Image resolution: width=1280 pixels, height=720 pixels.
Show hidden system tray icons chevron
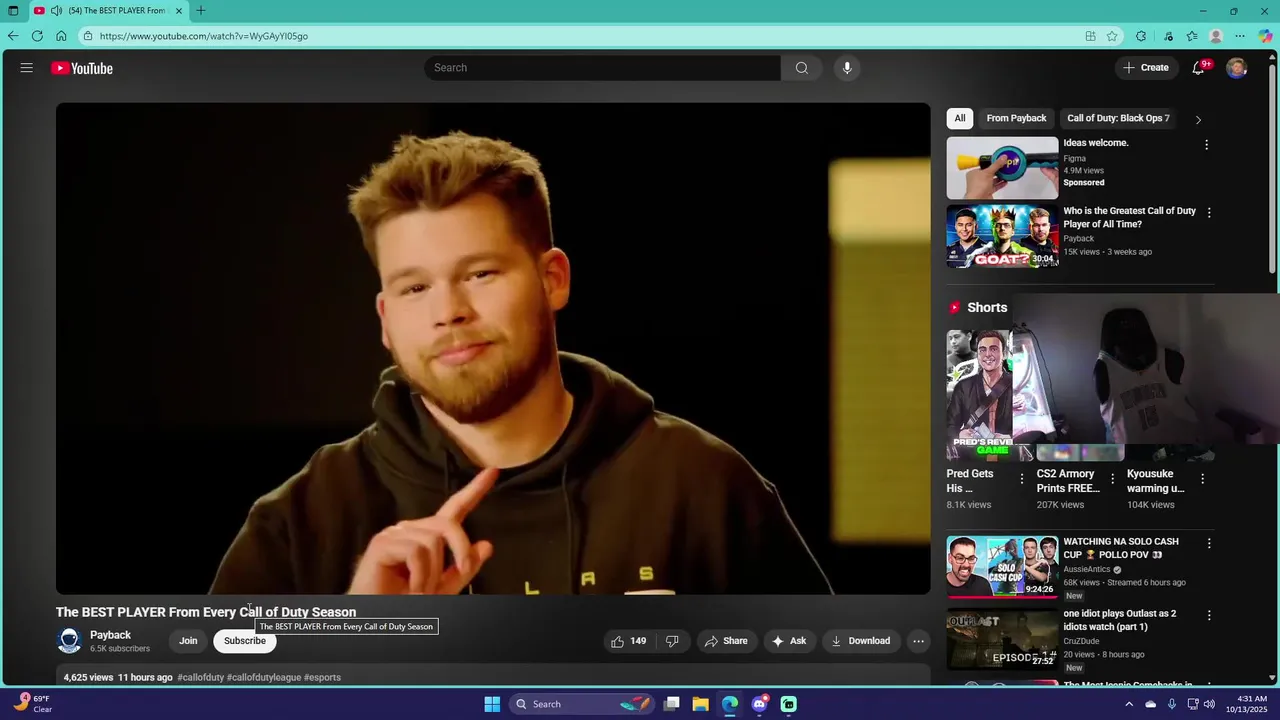(1129, 704)
